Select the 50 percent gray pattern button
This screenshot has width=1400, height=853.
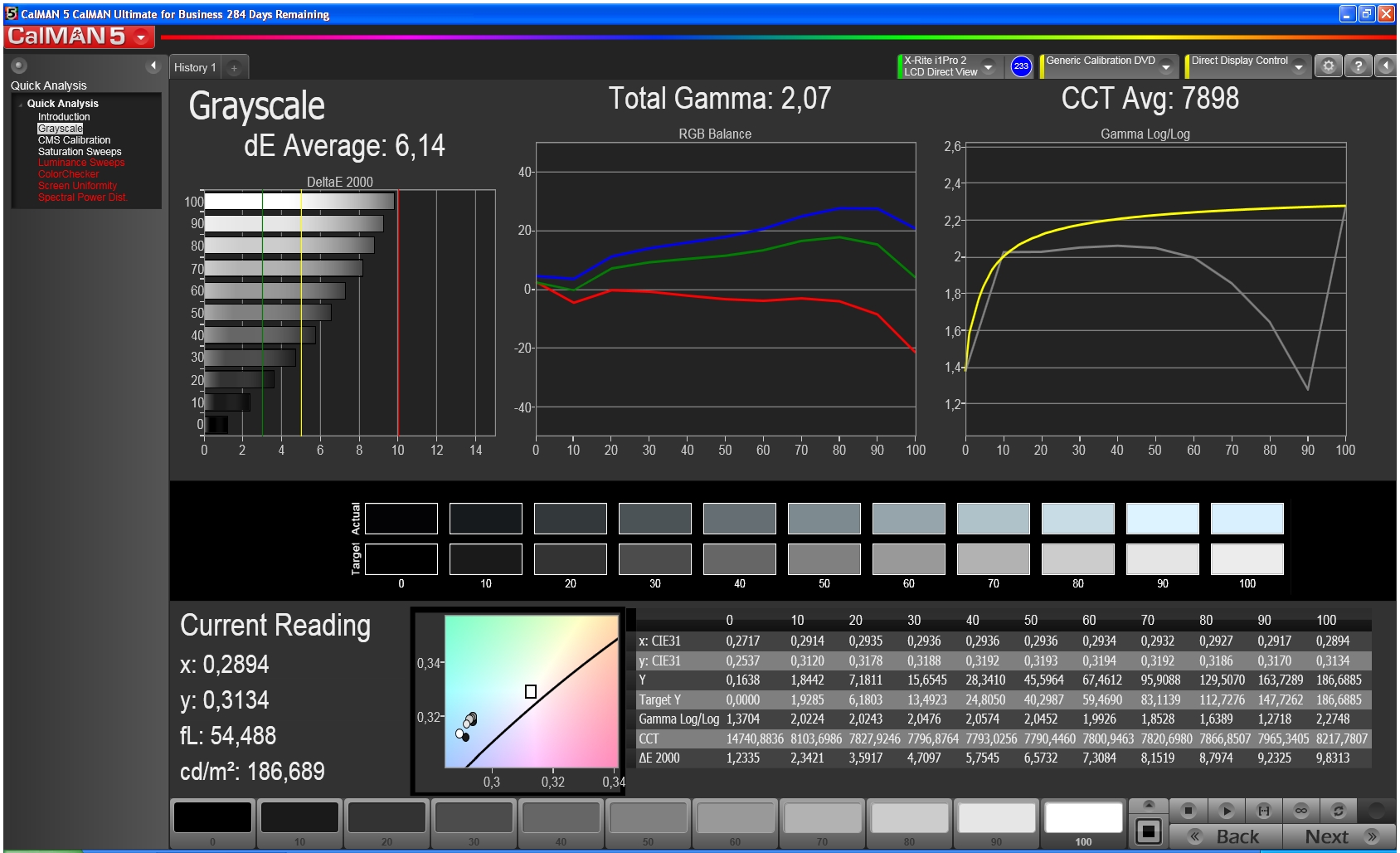tap(648, 823)
